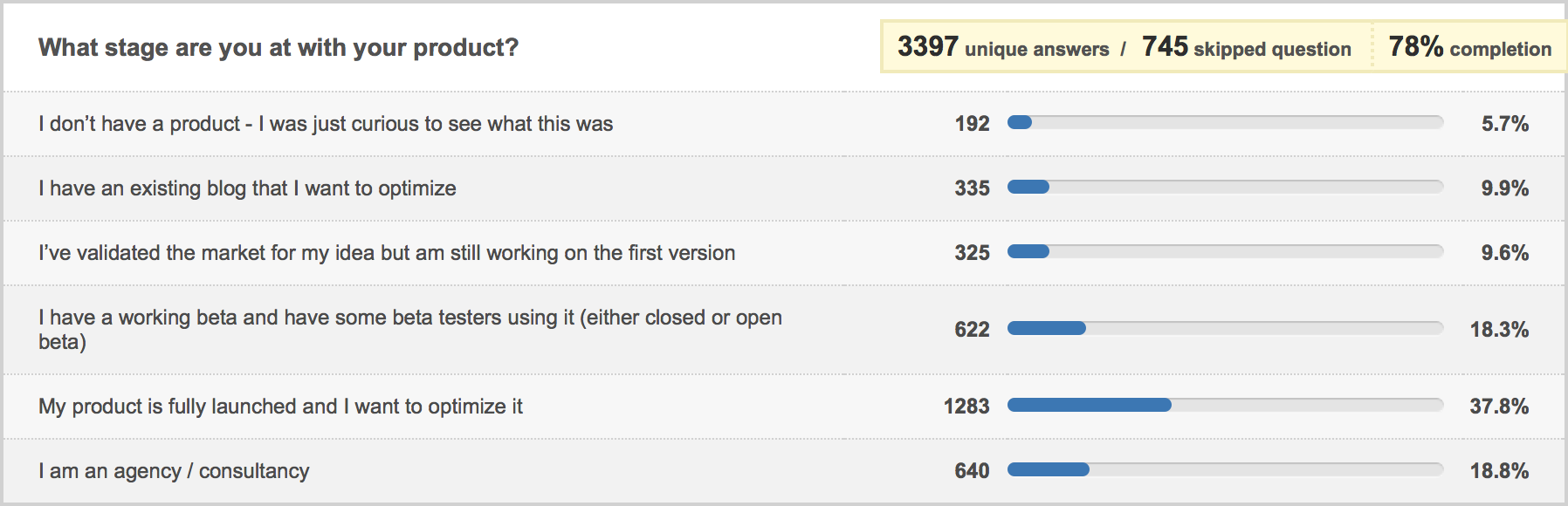Click the progress bar showing 5.7%

(x=1225, y=123)
